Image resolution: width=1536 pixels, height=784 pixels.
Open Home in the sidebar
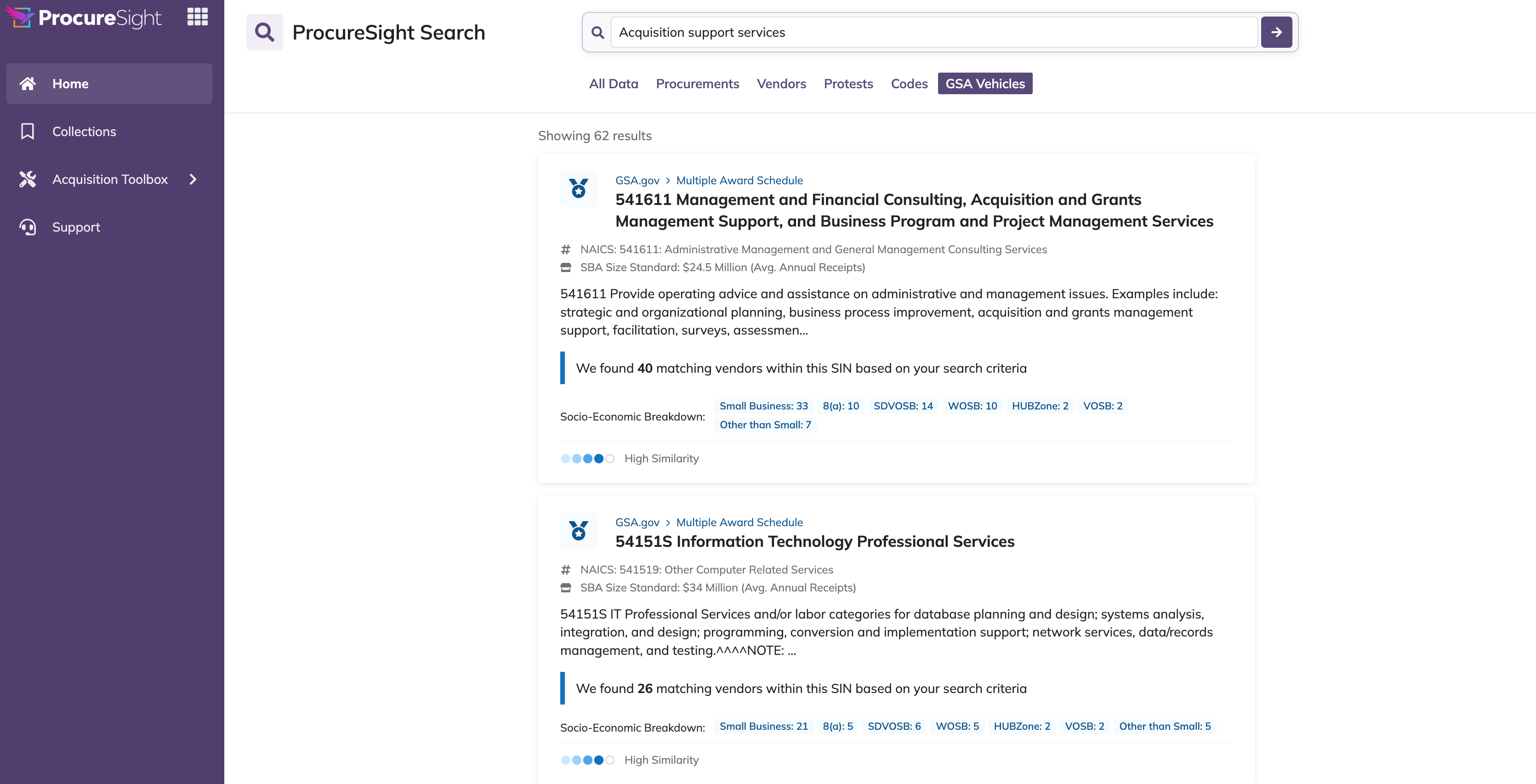109,84
